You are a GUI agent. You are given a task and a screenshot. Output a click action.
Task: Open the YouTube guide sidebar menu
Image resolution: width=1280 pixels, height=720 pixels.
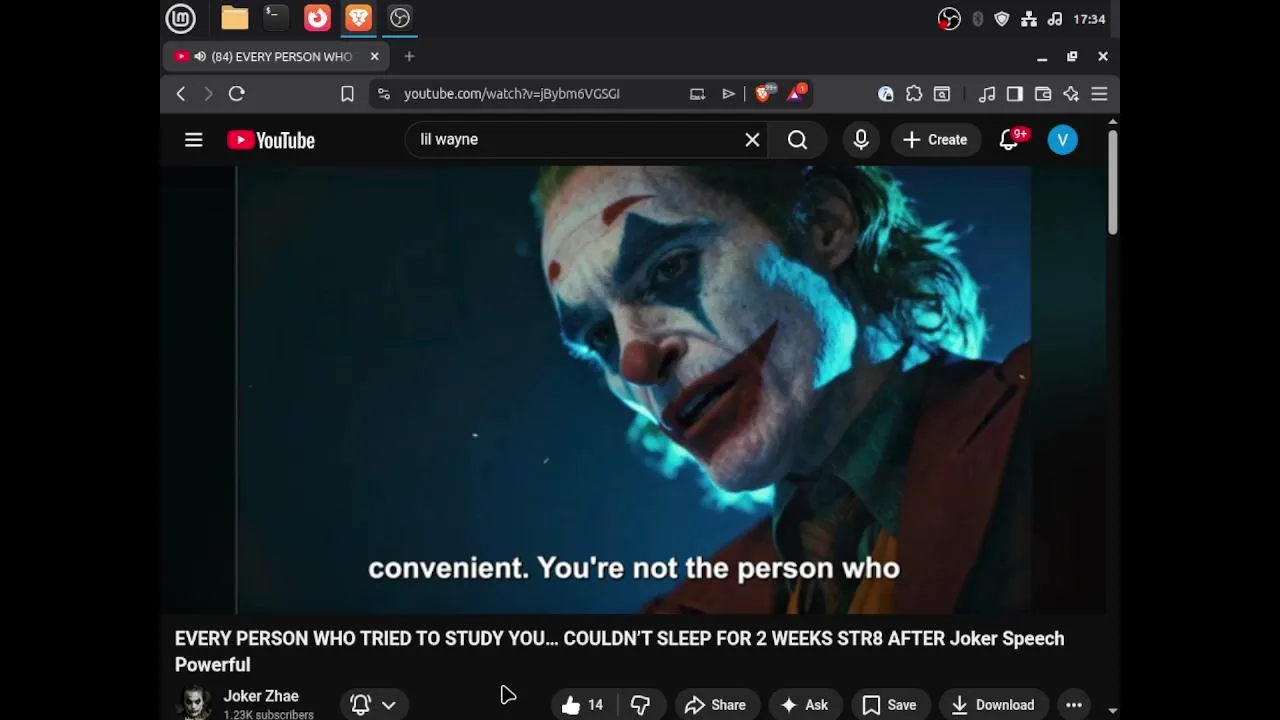(194, 140)
